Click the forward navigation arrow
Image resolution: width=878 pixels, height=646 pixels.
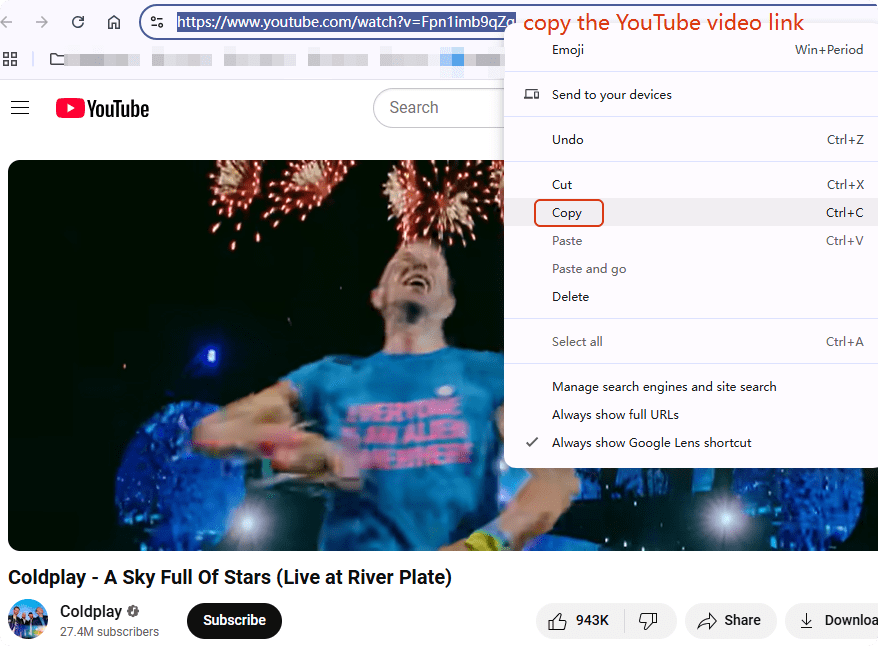pos(41,22)
